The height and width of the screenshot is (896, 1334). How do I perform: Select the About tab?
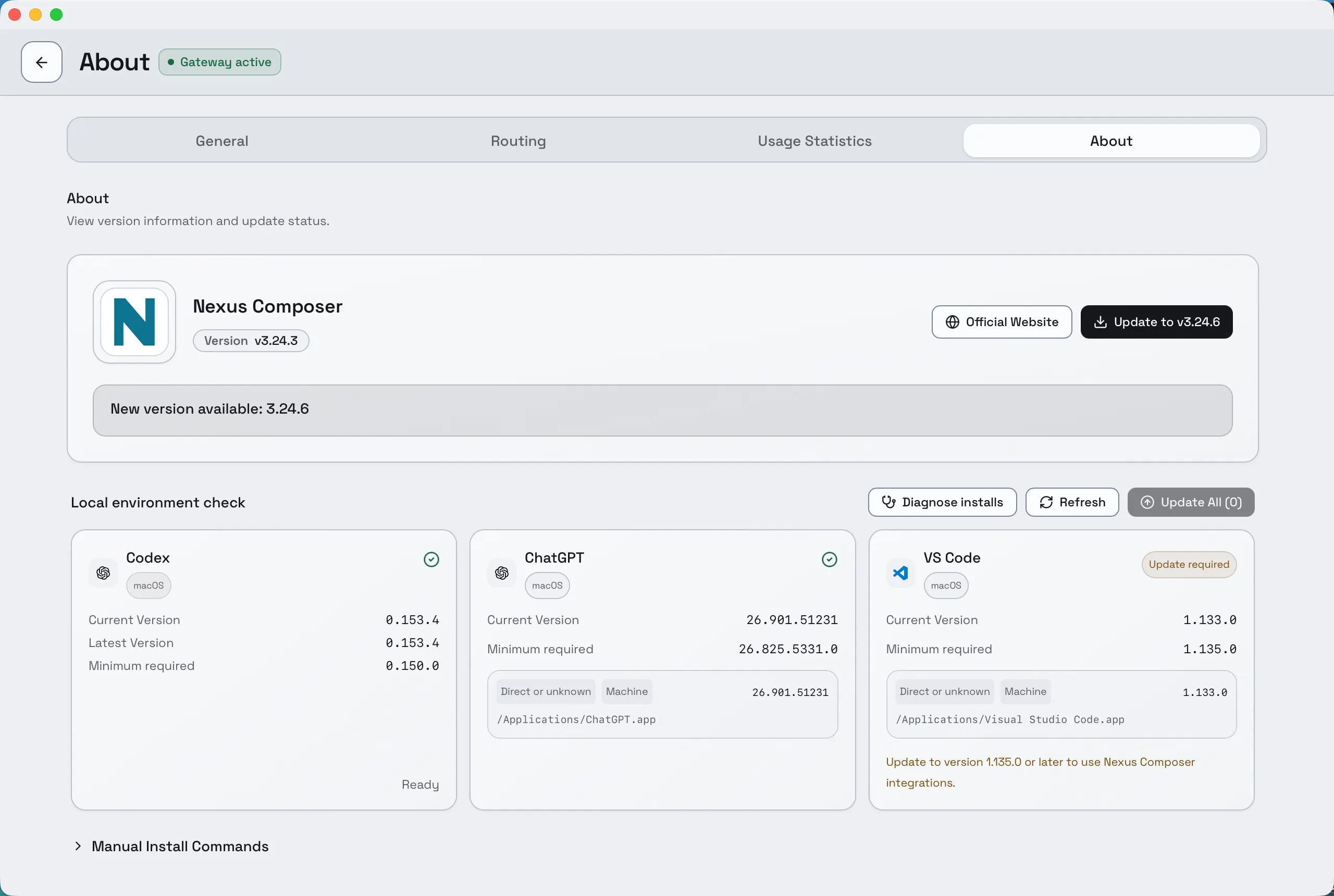1111,141
